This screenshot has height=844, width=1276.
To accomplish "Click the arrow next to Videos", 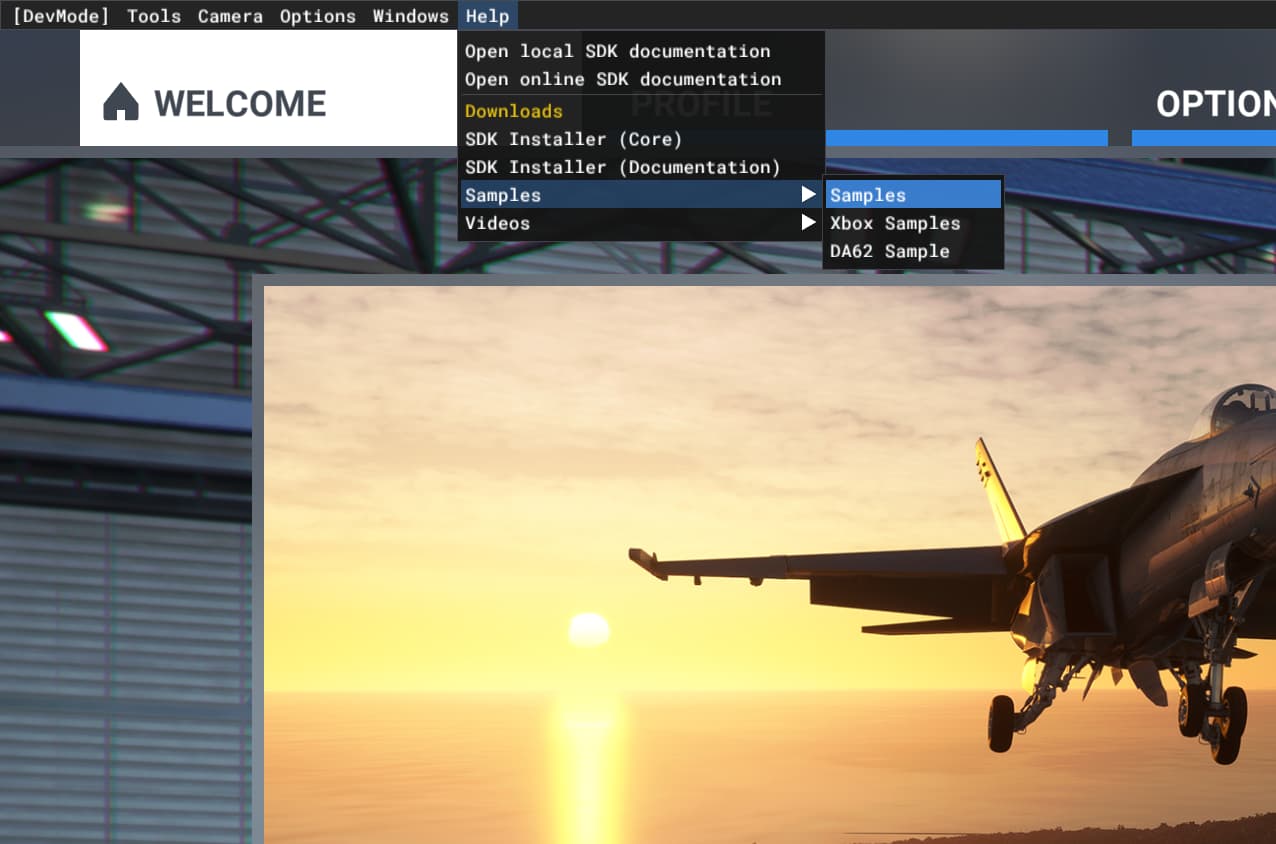I will point(808,223).
